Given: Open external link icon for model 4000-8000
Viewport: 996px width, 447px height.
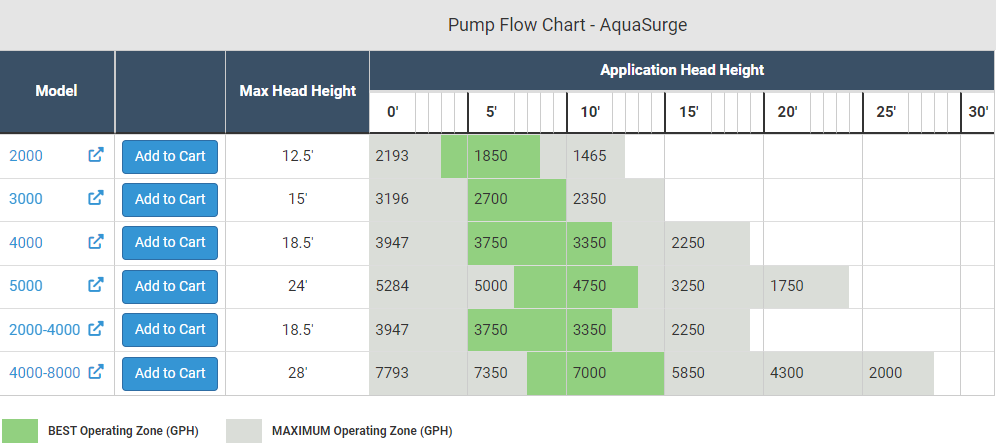Looking at the screenshot, I should 95,372.
